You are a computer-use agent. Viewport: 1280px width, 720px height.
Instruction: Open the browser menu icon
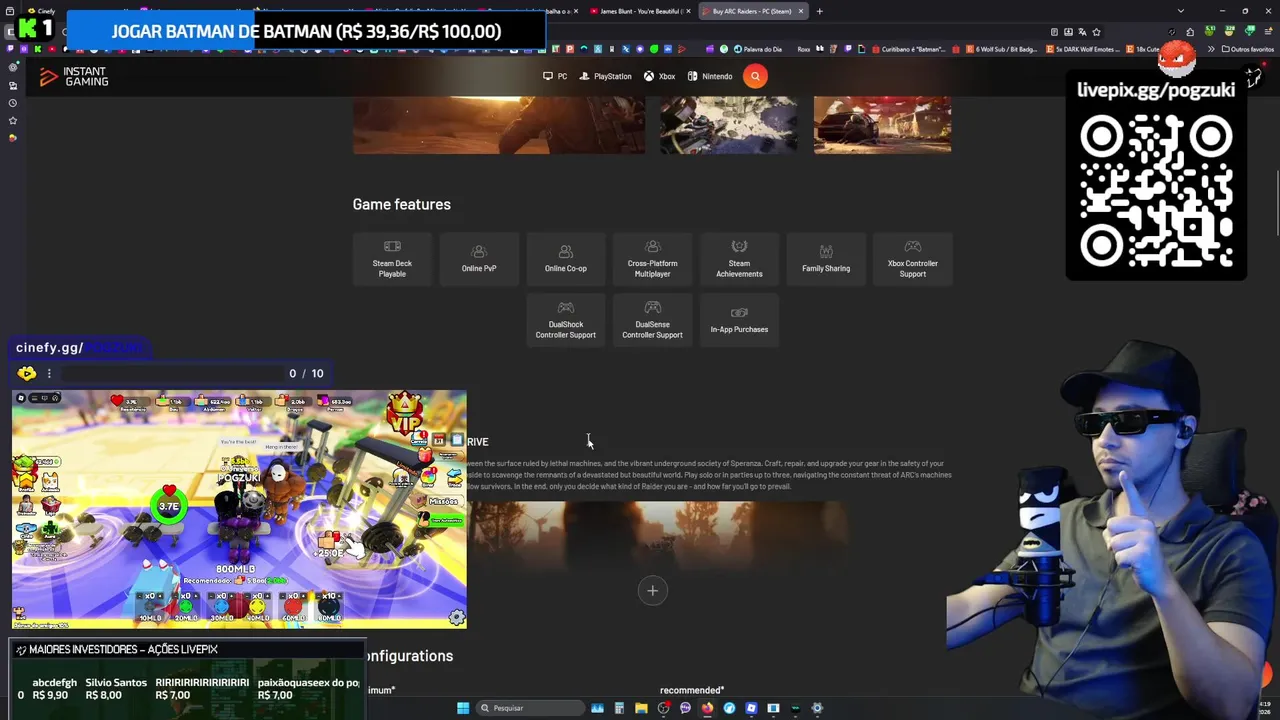tap(1269, 32)
